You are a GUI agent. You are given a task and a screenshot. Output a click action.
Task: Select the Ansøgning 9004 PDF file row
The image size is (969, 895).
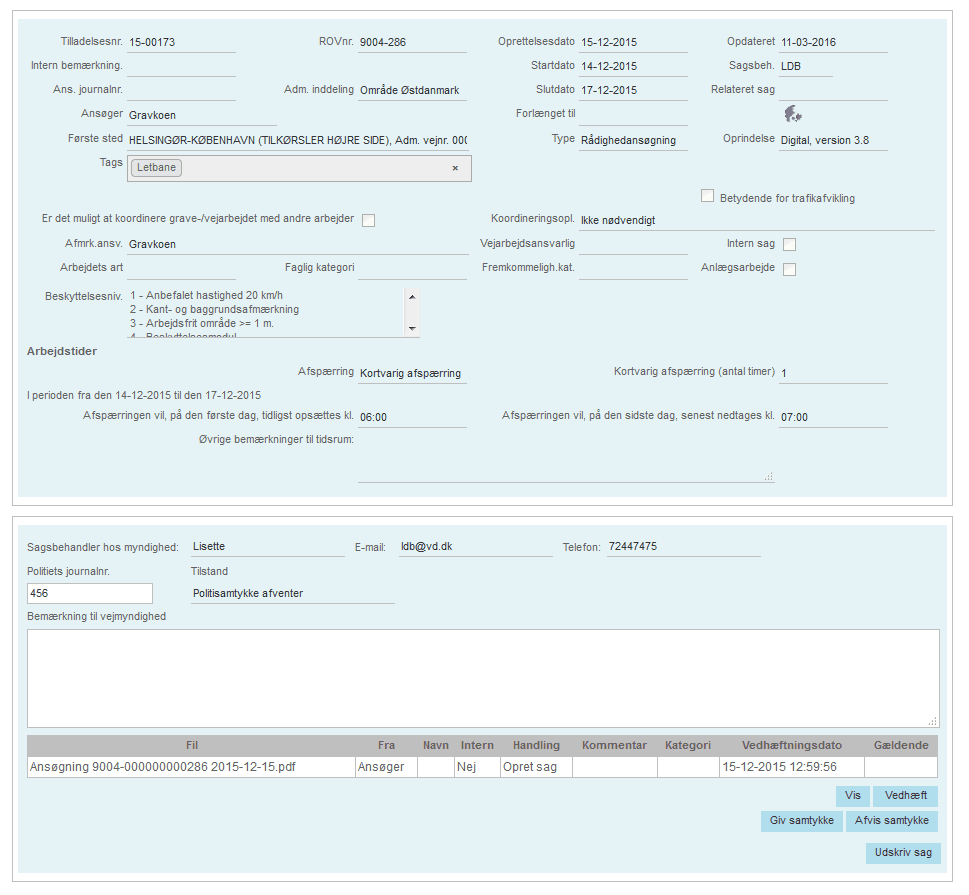[x=191, y=767]
